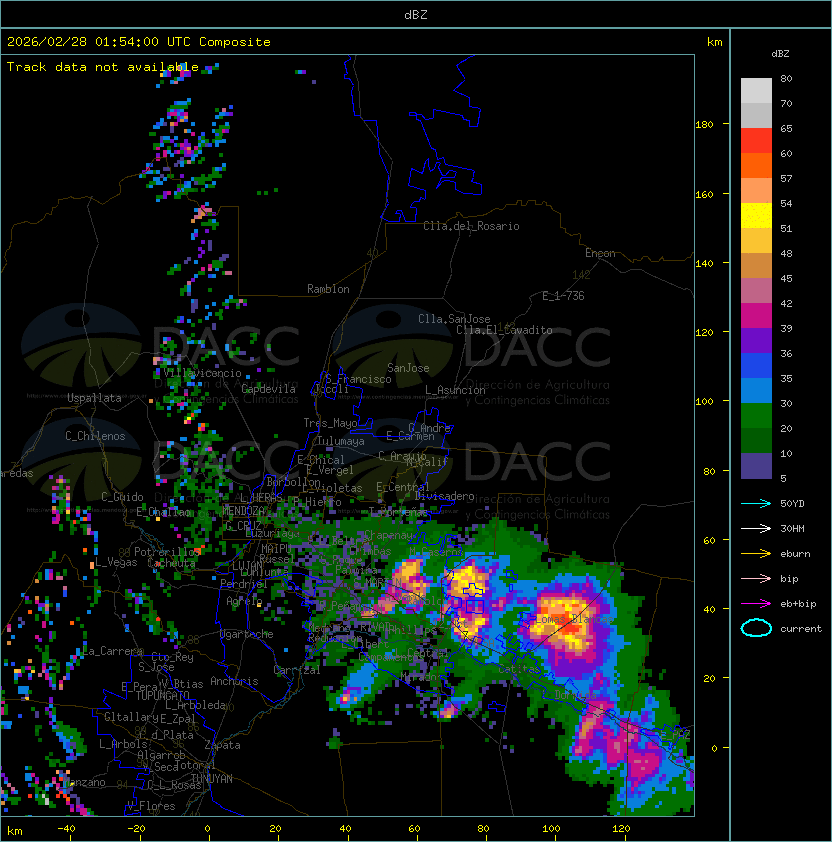This screenshot has width=832, height=842.
Task: Click the 'C_Guido' map label
Action: (x=122, y=497)
